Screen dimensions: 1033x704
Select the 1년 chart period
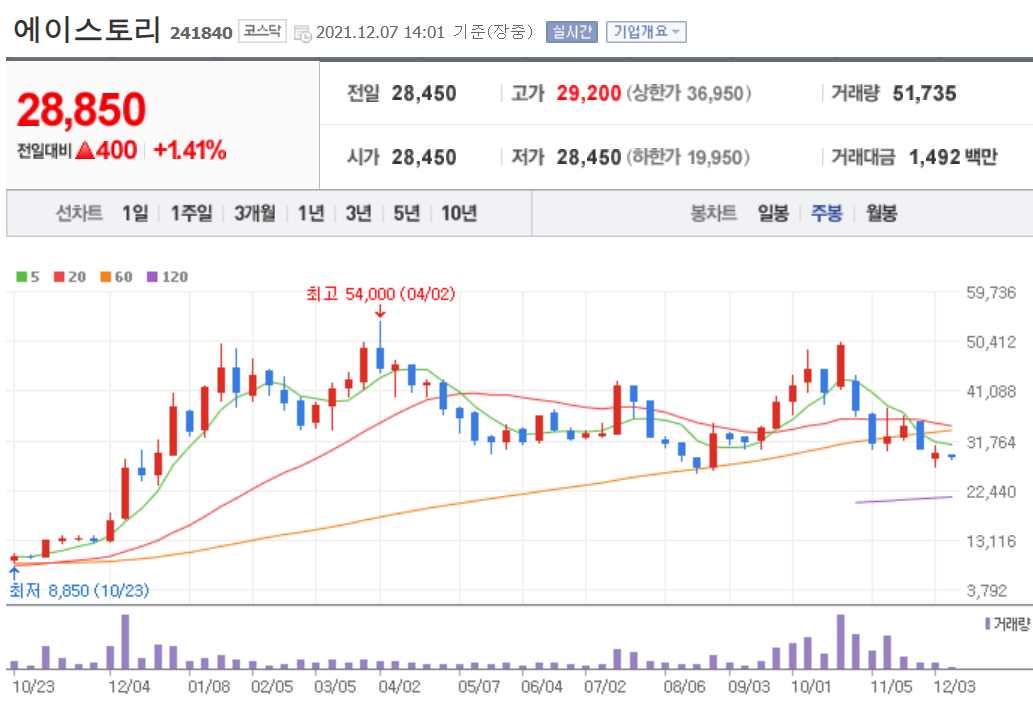tap(310, 213)
